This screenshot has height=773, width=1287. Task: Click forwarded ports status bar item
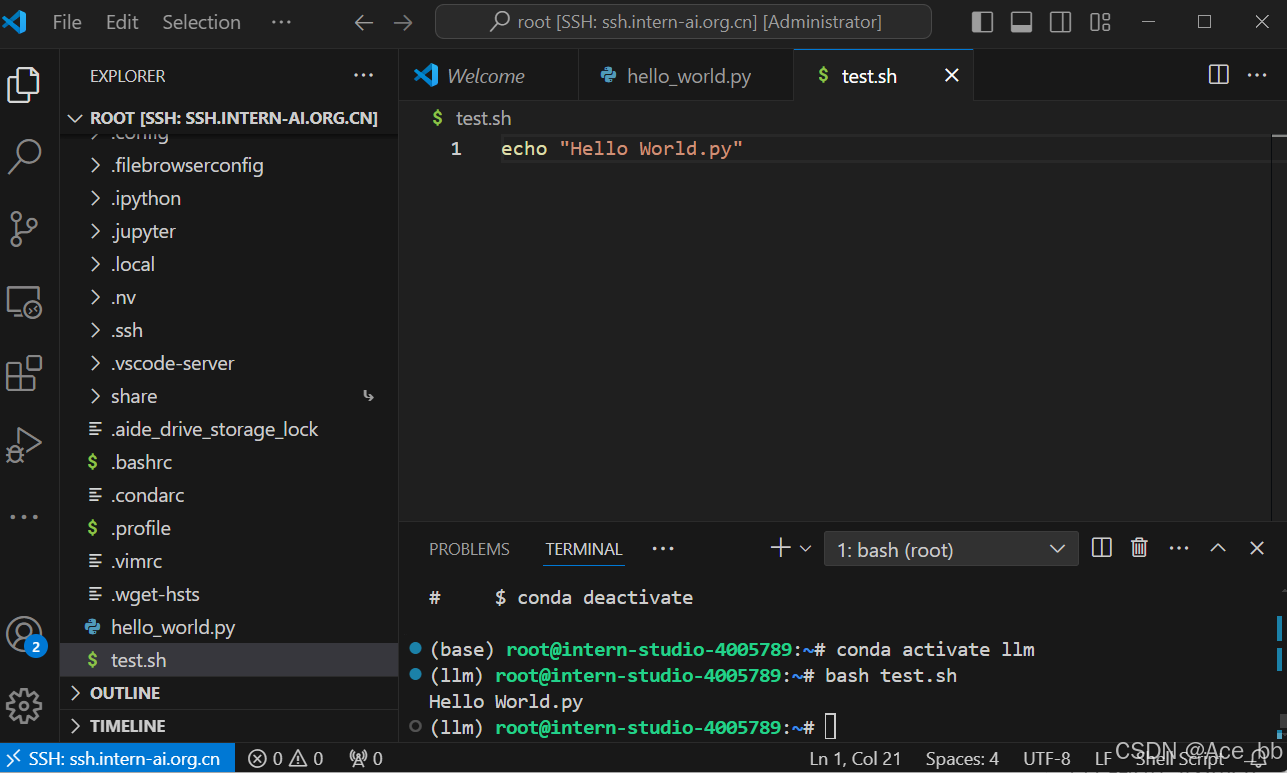point(366,758)
